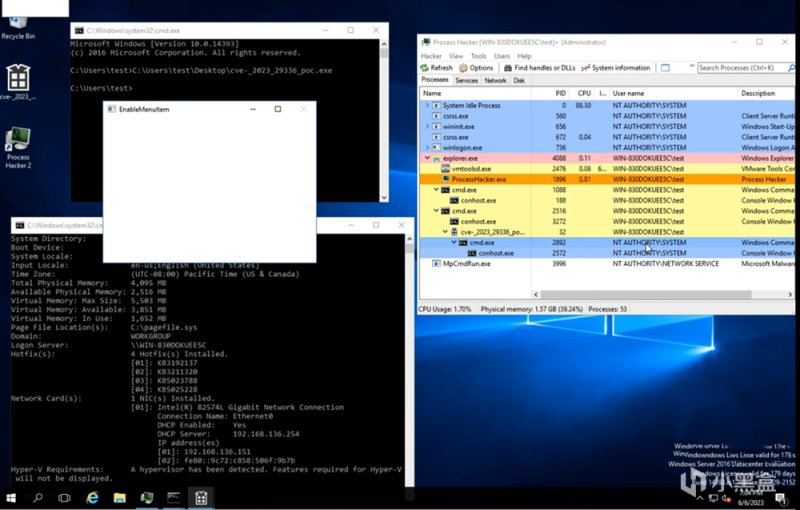Click the left arrow of the process list horizontal scrollbar
Image resolution: width=800 pixels, height=510 pixels.
(x=536, y=294)
